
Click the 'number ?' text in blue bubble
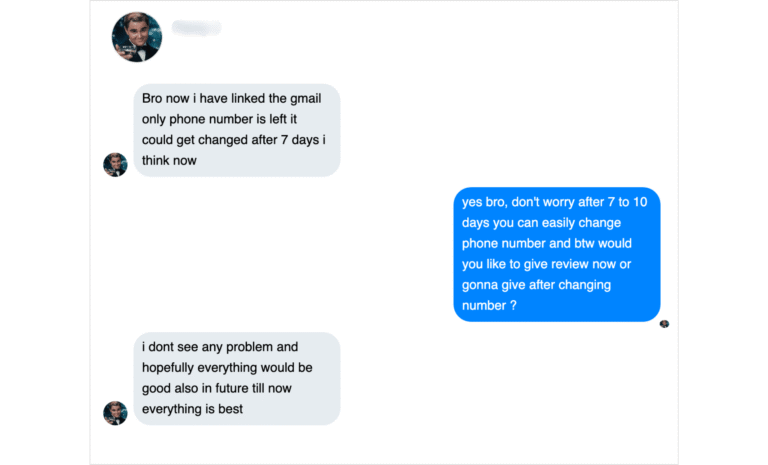tap(489, 306)
